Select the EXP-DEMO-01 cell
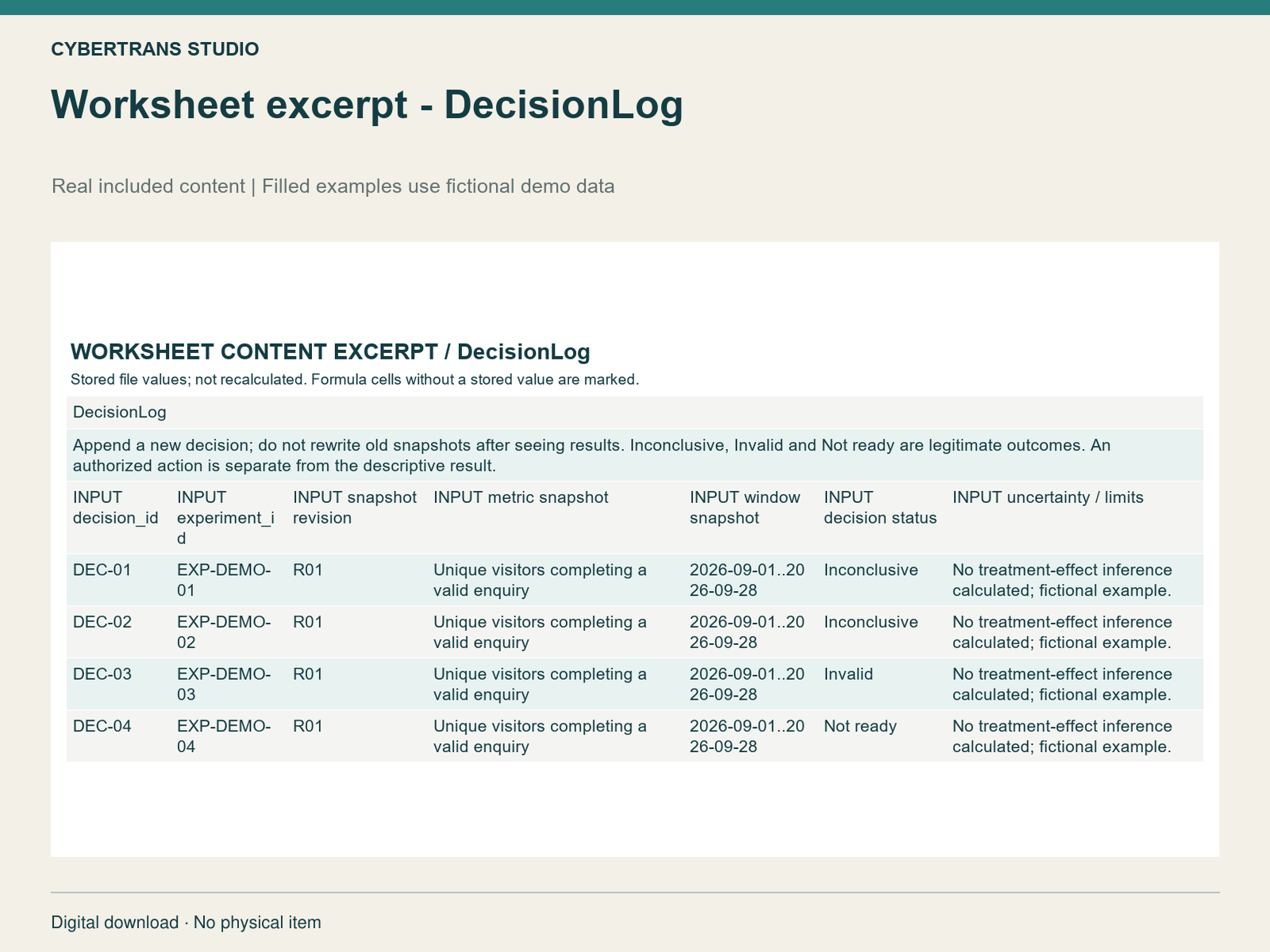 [224, 581]
